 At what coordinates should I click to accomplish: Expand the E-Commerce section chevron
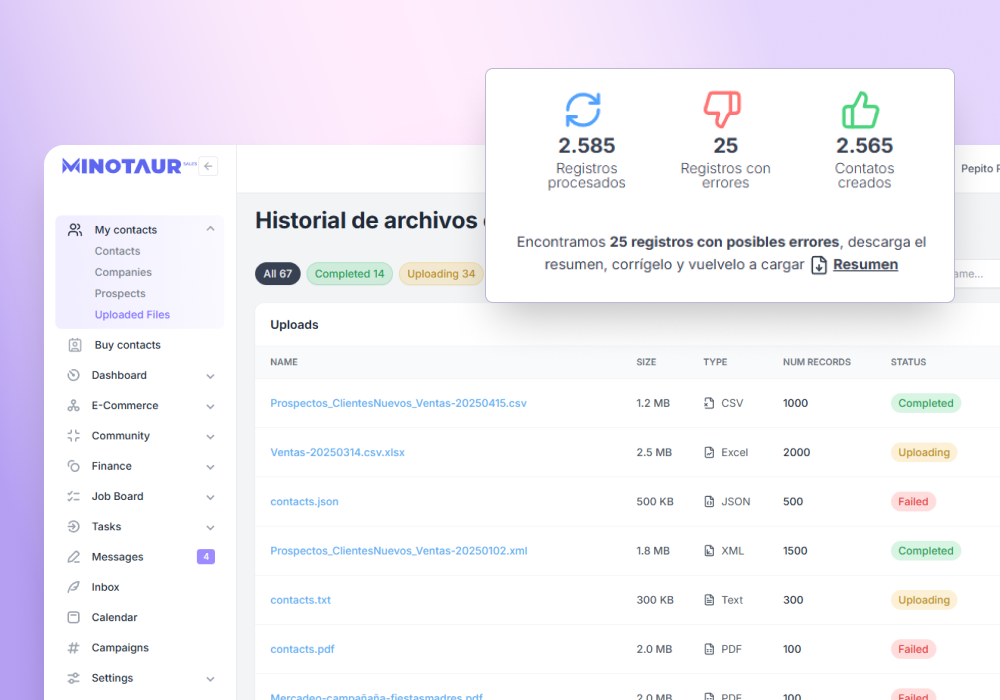pos(210,406)
